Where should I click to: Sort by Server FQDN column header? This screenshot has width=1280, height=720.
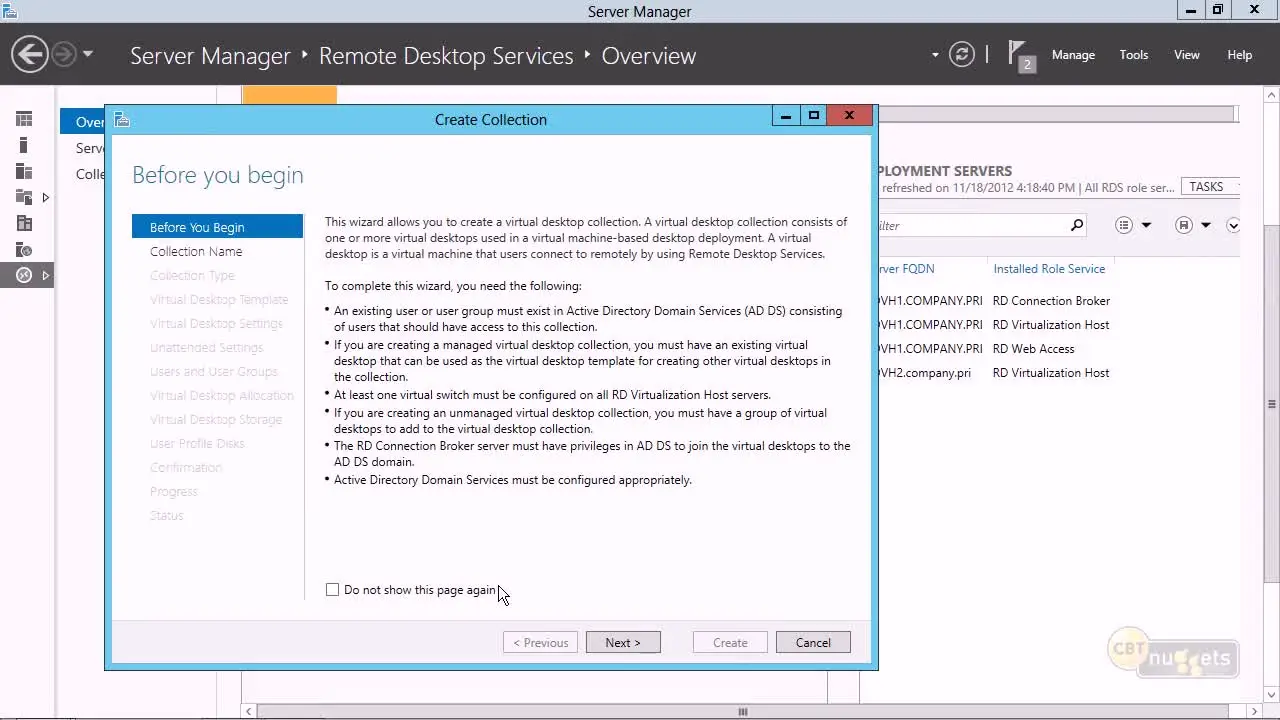[905, 269]
